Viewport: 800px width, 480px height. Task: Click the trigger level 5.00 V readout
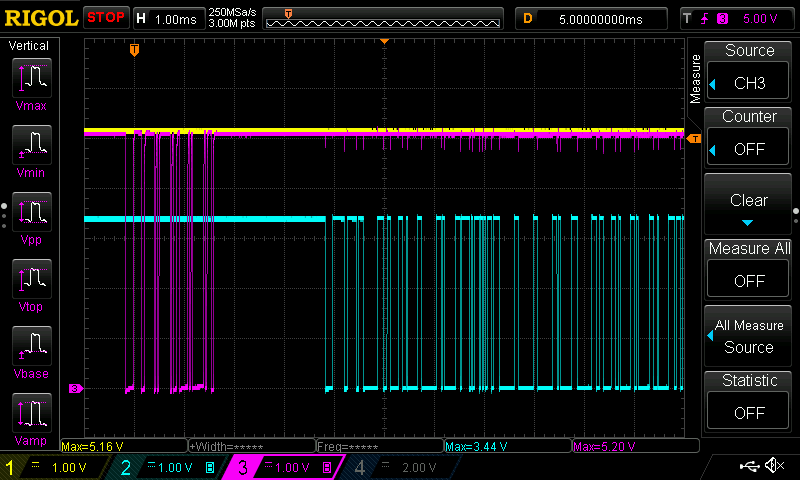[760, 19]
